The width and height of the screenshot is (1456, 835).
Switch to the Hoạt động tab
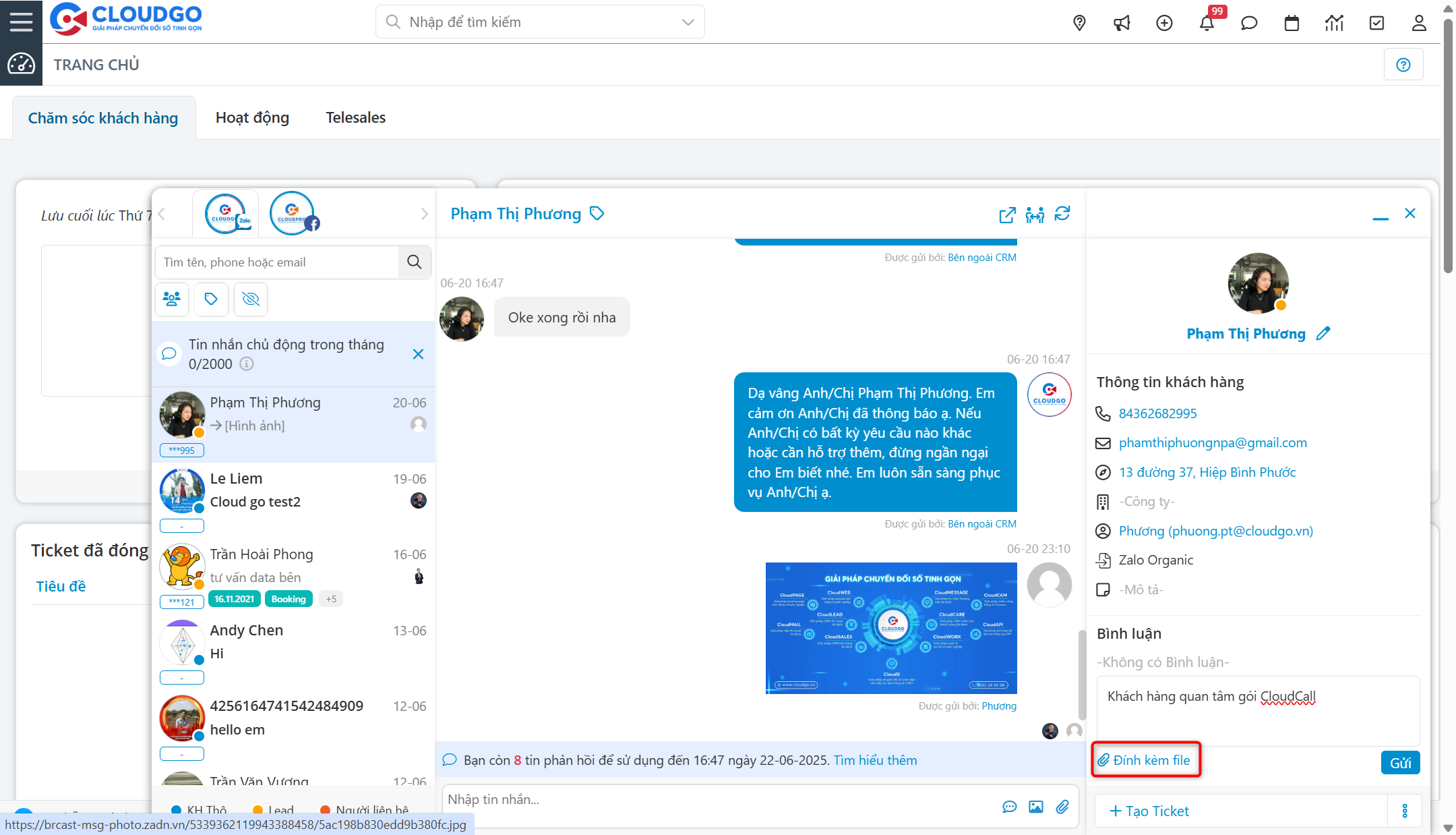click(x=252, y=117)
